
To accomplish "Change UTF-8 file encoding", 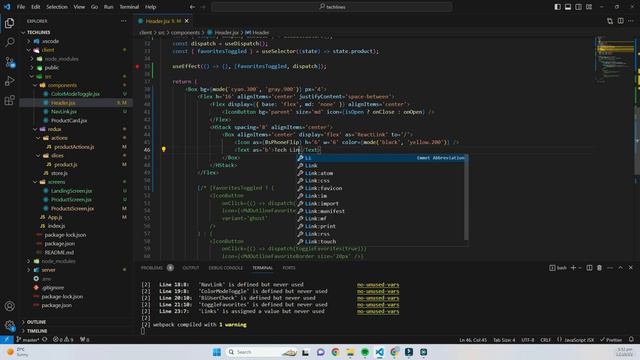I will 528,340.
